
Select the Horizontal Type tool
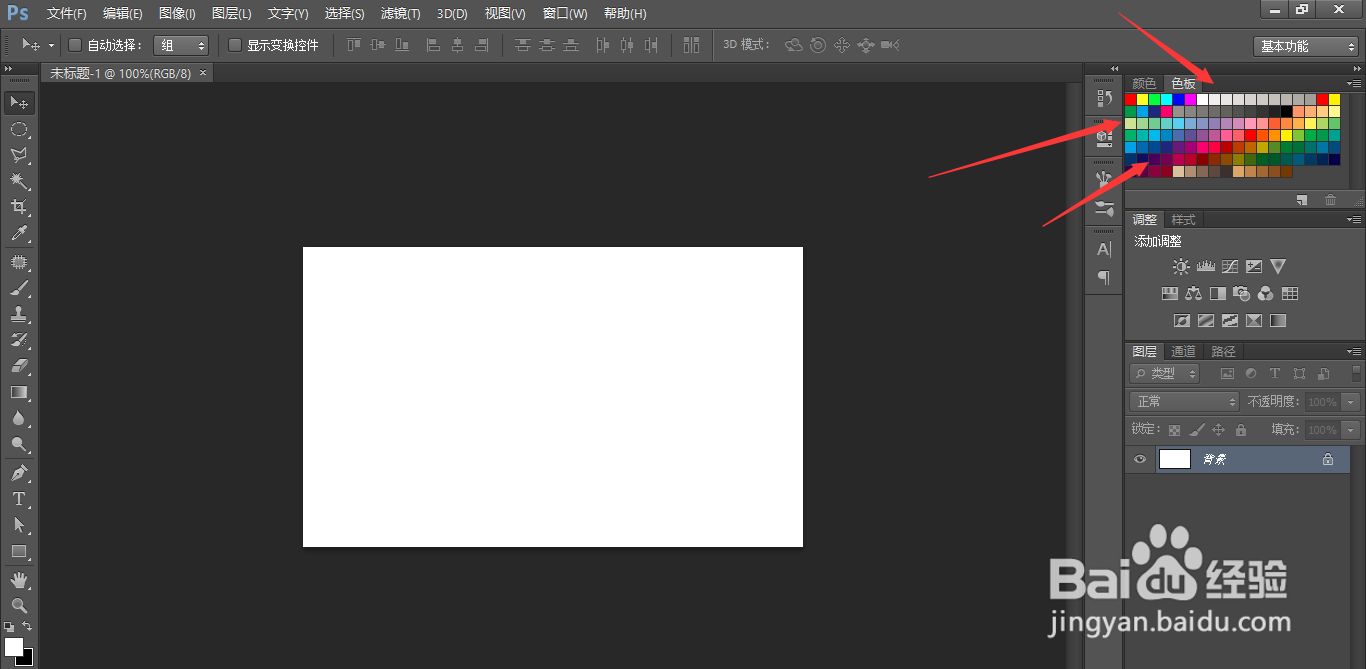tap(19, 498)
